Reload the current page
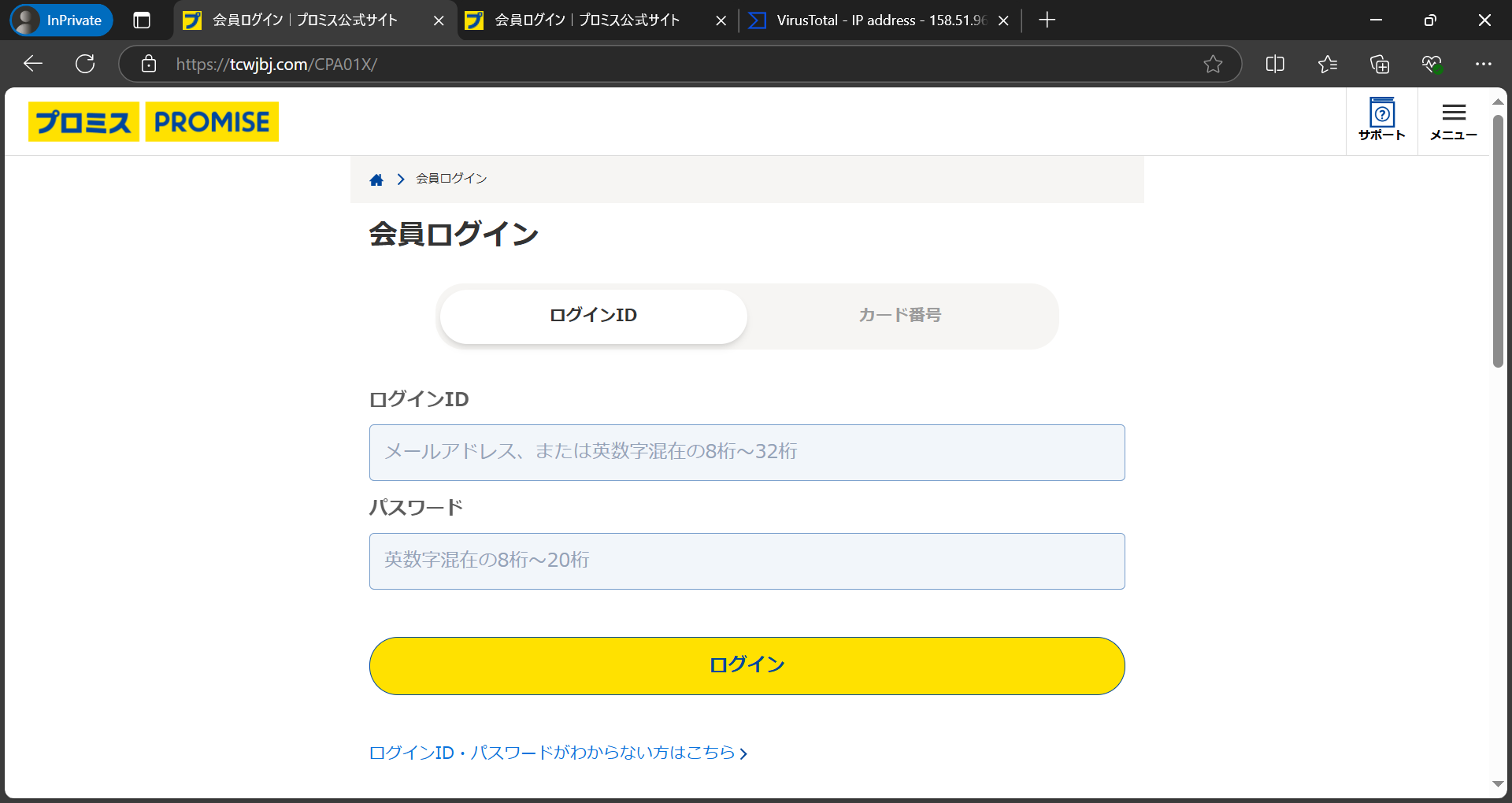Image resolution: width=1512 pixels, height=803 pixels. pyautogui.click(x=85, y=64)
